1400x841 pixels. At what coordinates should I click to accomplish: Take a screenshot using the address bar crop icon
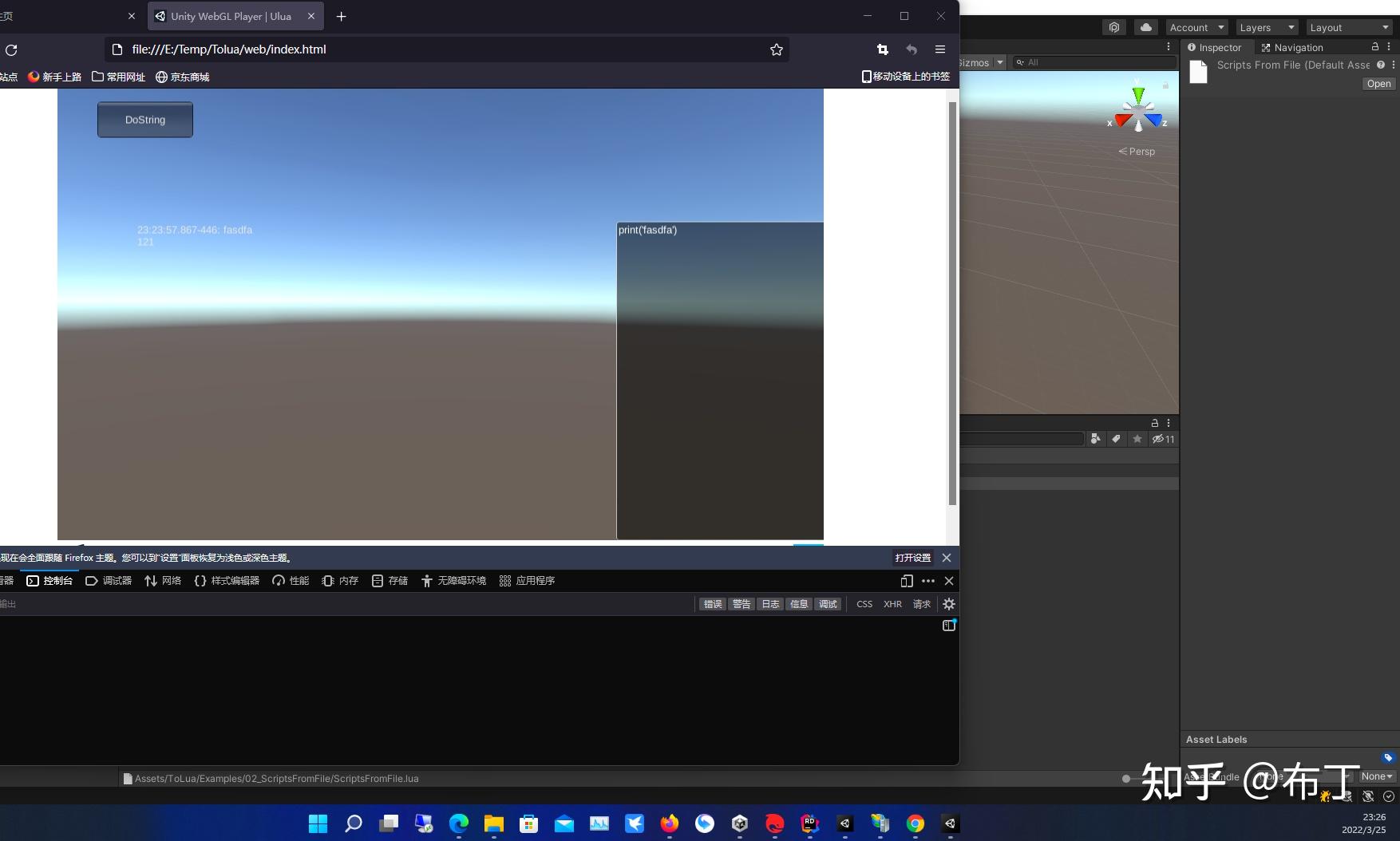coord(882,49)
